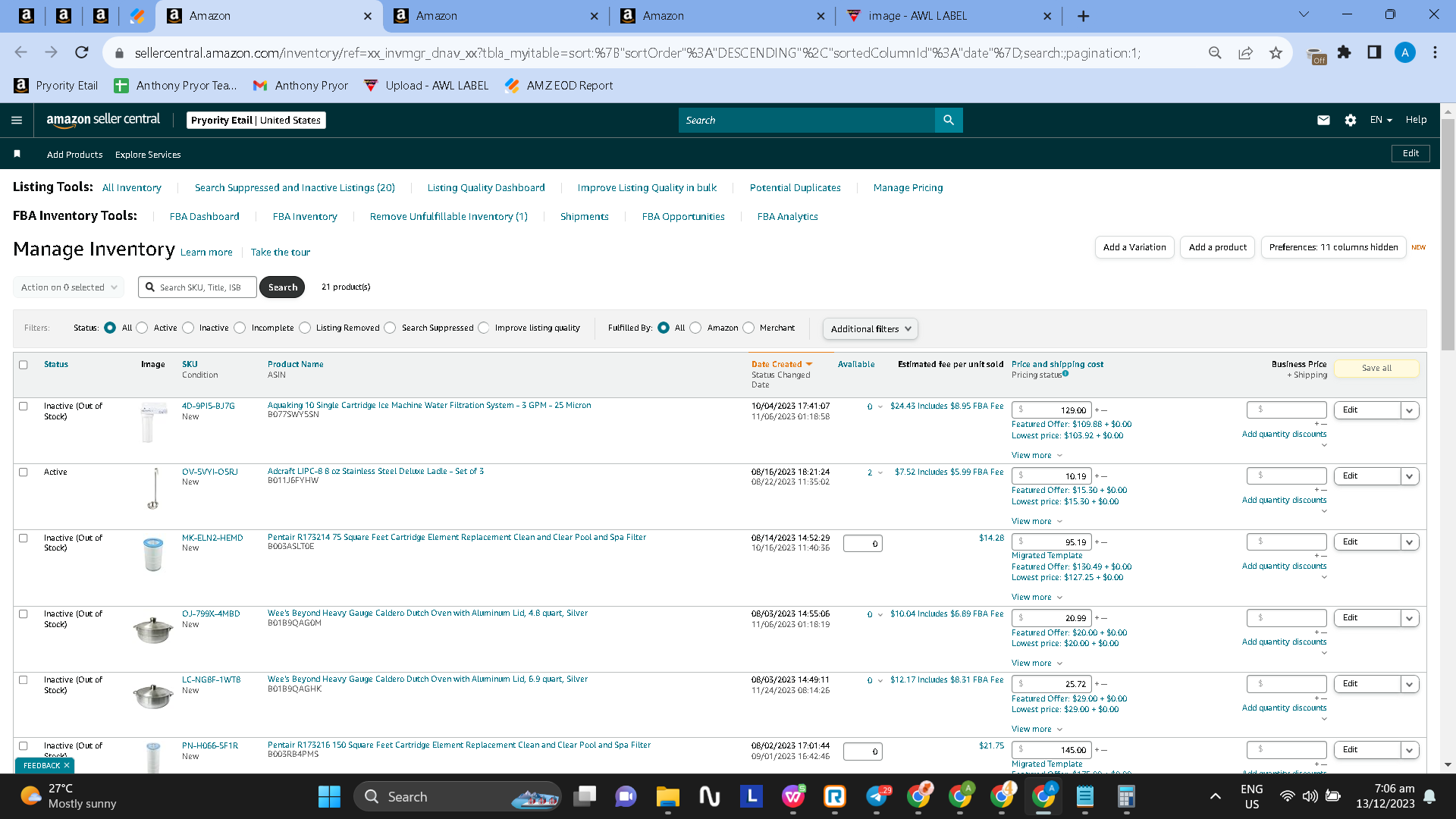Click the Search SKU, Title, ISBN field
The width and height of the screenshot is (1456, 819).
[197, 287]
